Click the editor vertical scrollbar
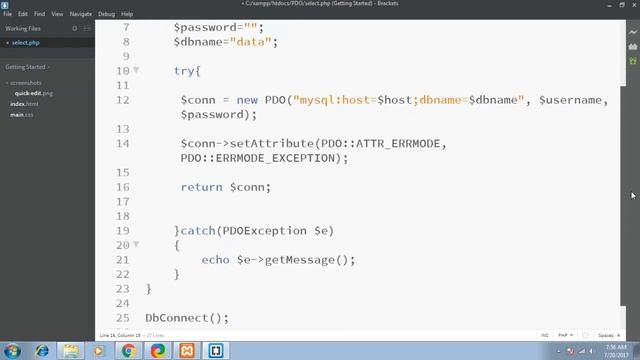 (623, 196)
